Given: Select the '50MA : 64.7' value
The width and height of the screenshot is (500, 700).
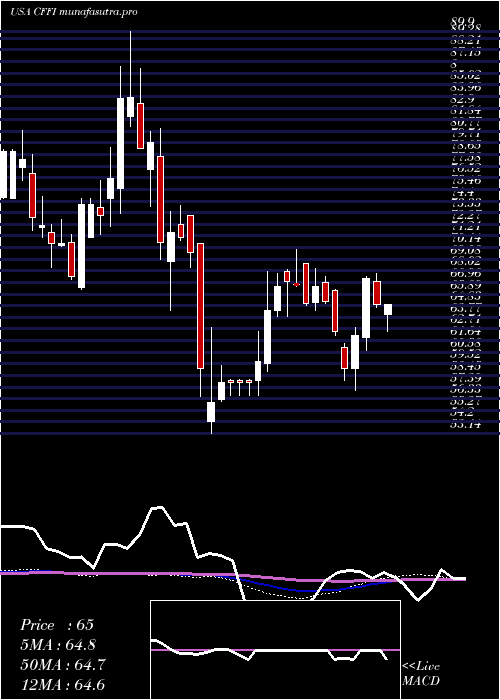Looking at the screenshot, I should click(x=63, y=665).
